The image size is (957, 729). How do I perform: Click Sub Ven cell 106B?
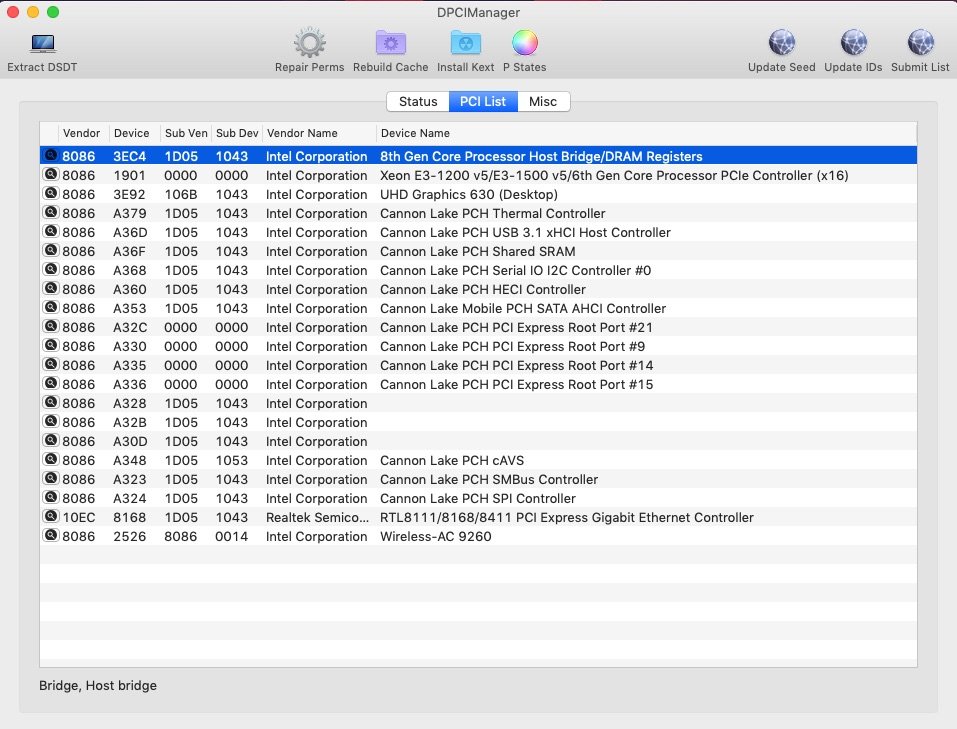click(181, 194)
